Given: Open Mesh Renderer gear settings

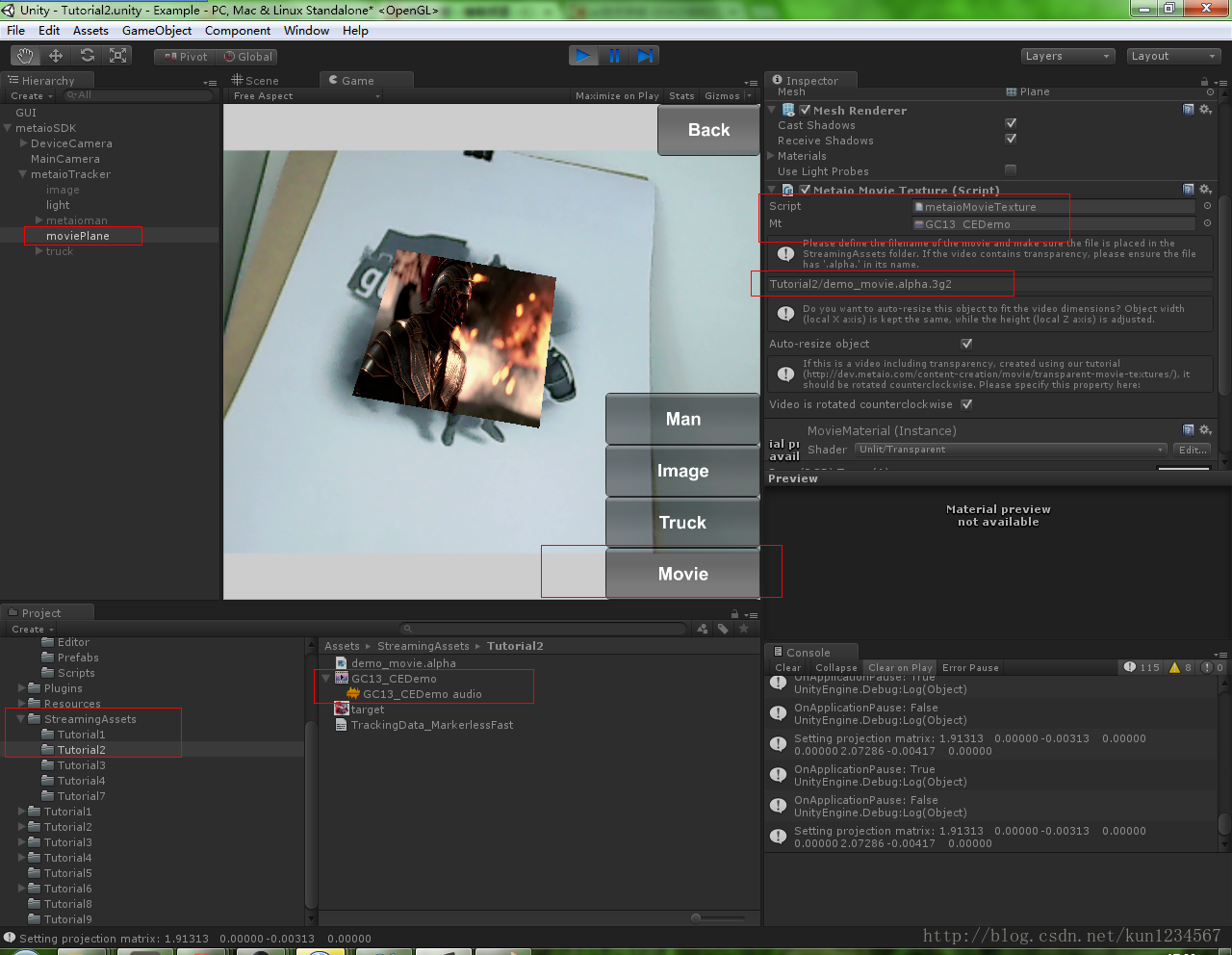Looking at the screenshot, I should coord(1205,110).
